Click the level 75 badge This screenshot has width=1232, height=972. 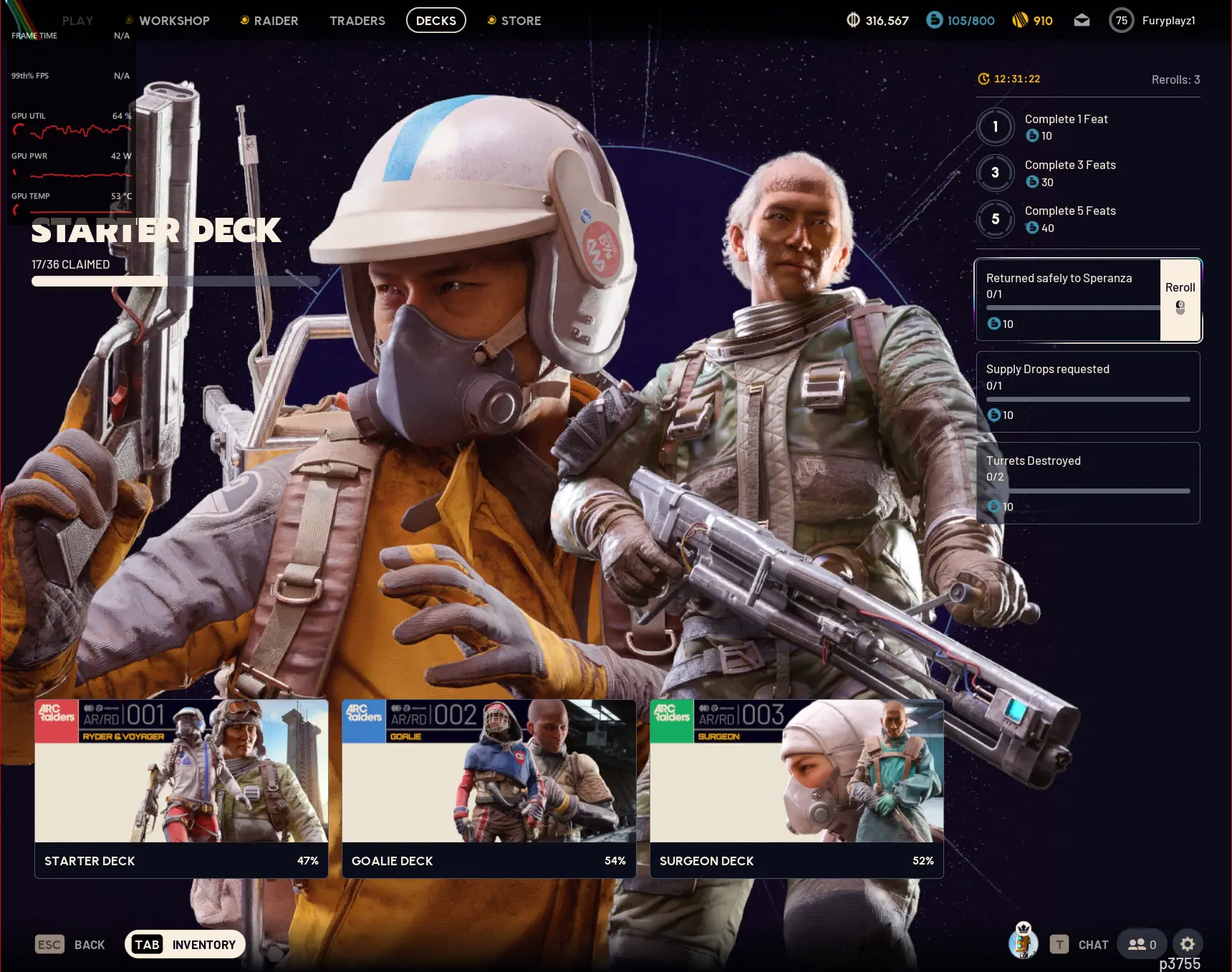pyautogui.click(x=1122, y=20)
